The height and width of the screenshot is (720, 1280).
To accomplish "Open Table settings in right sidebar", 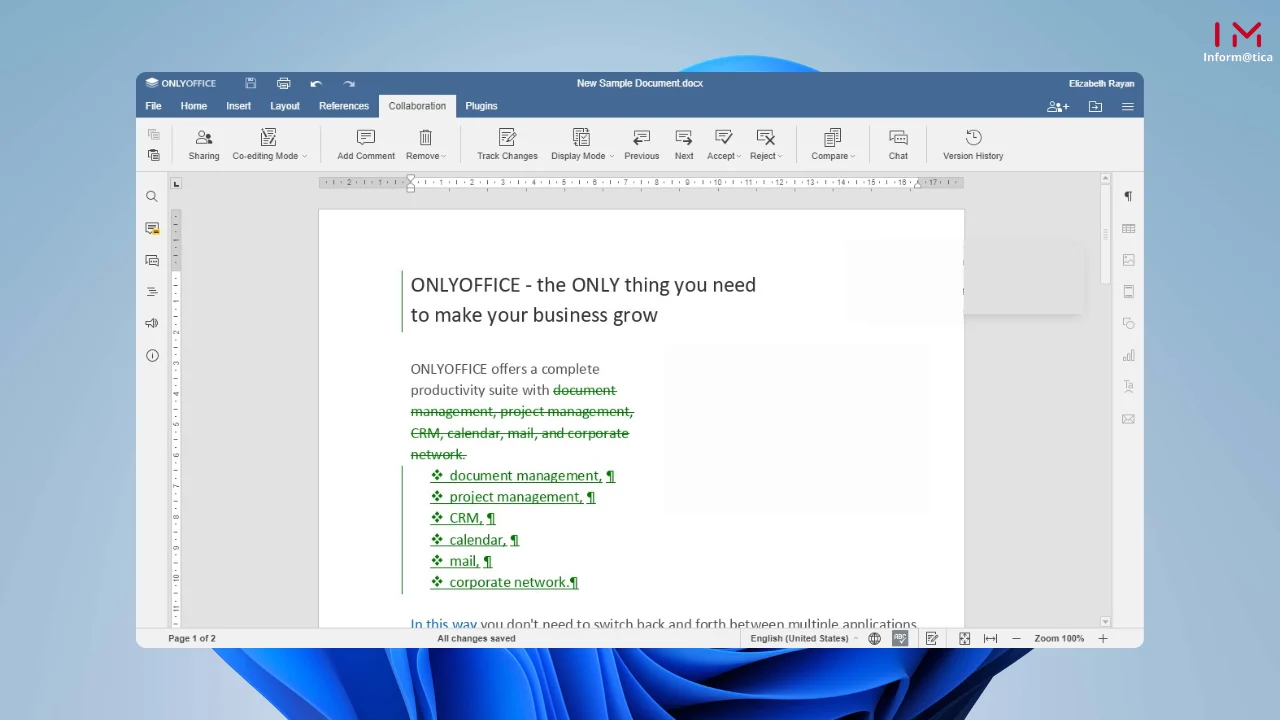I will coord(1128,228).
